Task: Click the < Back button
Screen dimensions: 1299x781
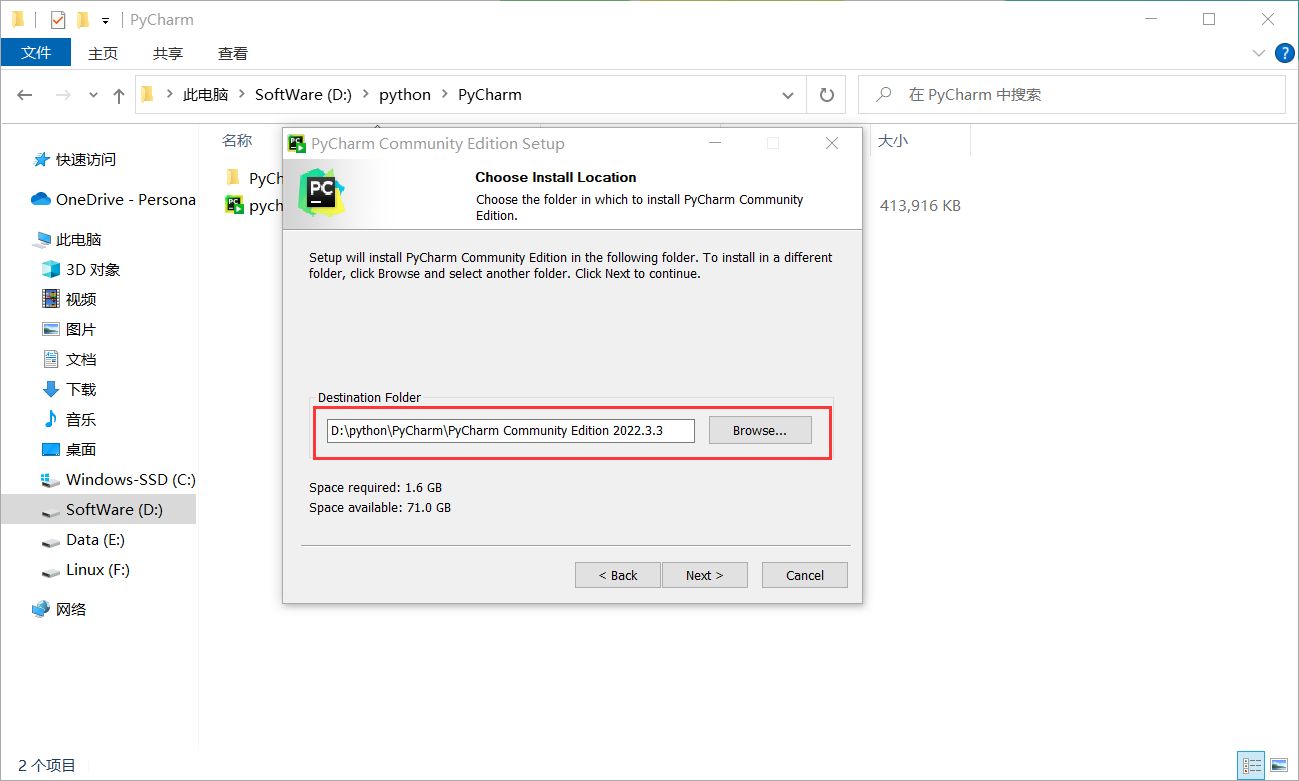Action: click(x=618, y=575)
